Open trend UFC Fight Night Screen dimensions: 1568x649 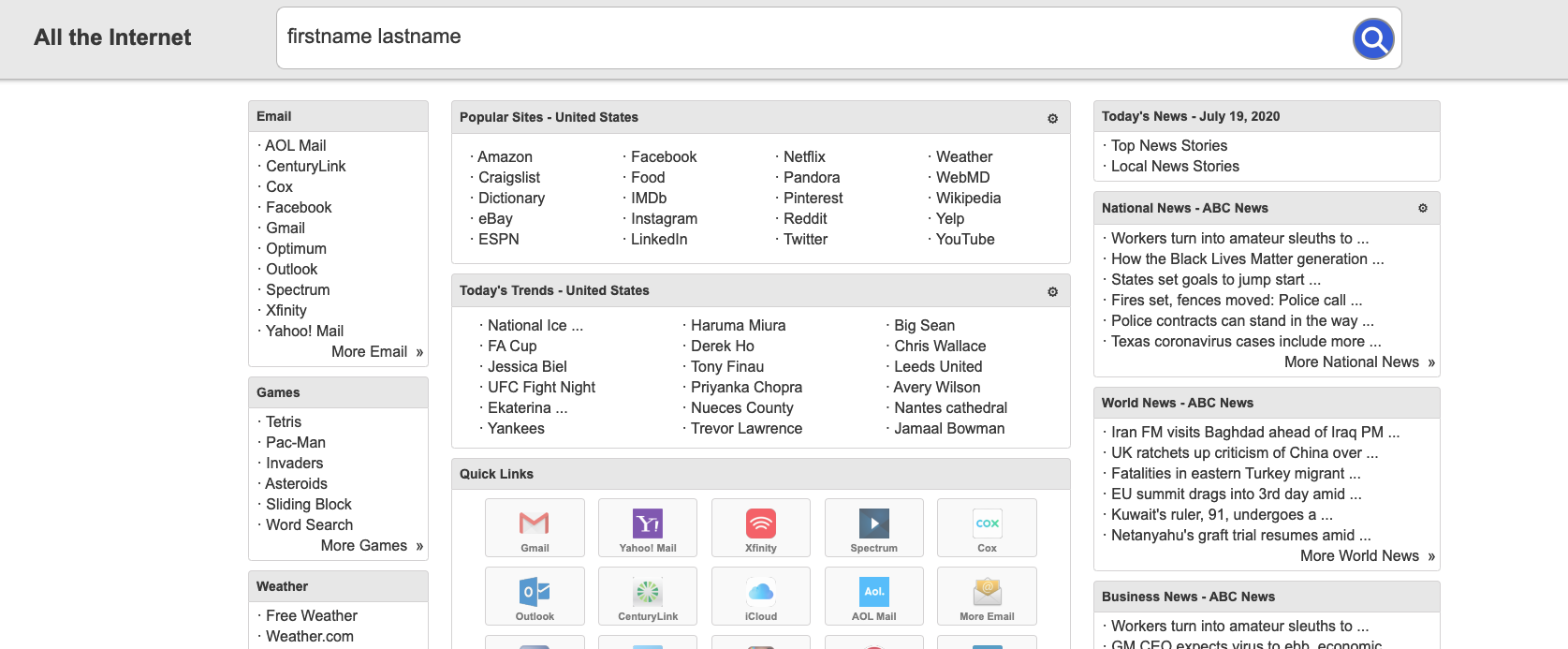(541, 388)
